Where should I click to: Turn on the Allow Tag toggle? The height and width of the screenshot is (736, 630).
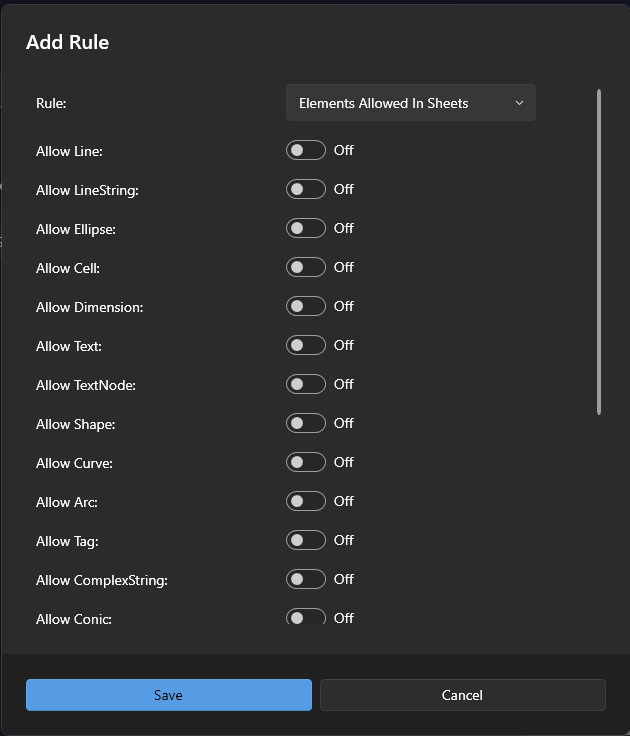[x=306, y=540]
